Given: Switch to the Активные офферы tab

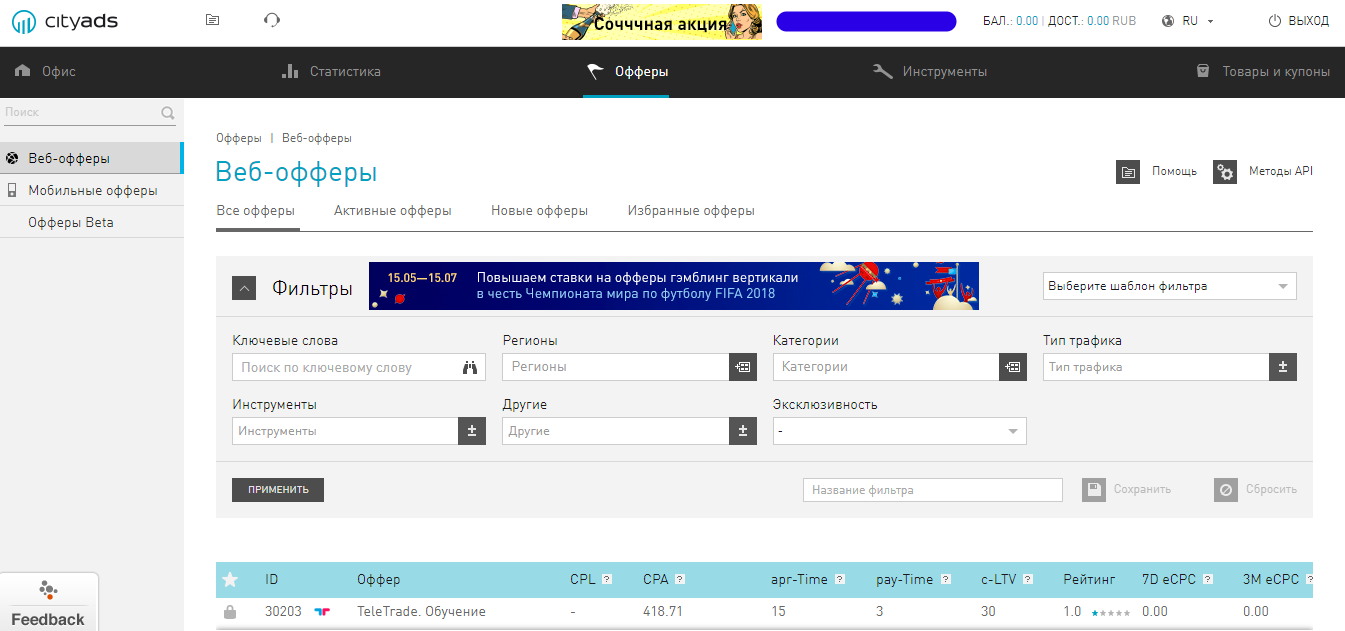Looking at the screenshot, I should (393, 211).
